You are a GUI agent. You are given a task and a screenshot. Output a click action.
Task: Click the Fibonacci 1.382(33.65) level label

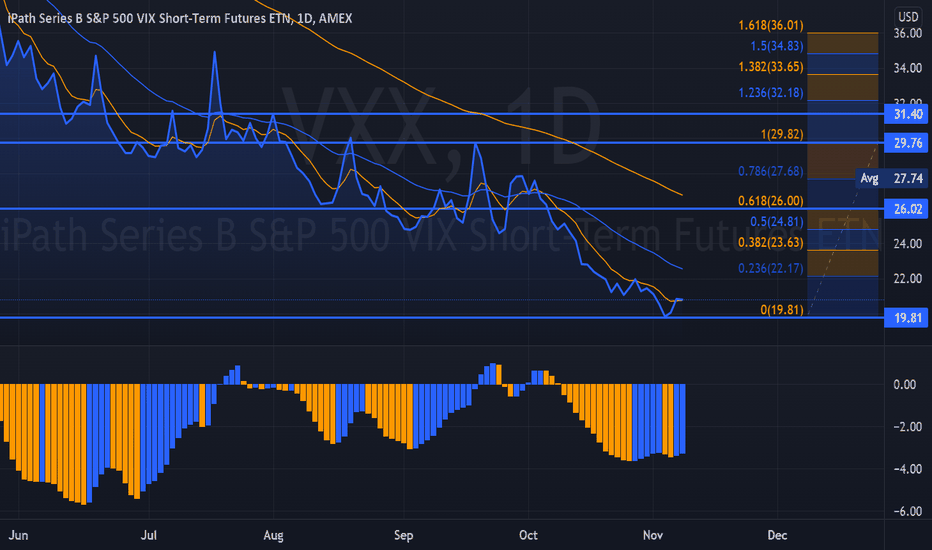tap(771, 67)
